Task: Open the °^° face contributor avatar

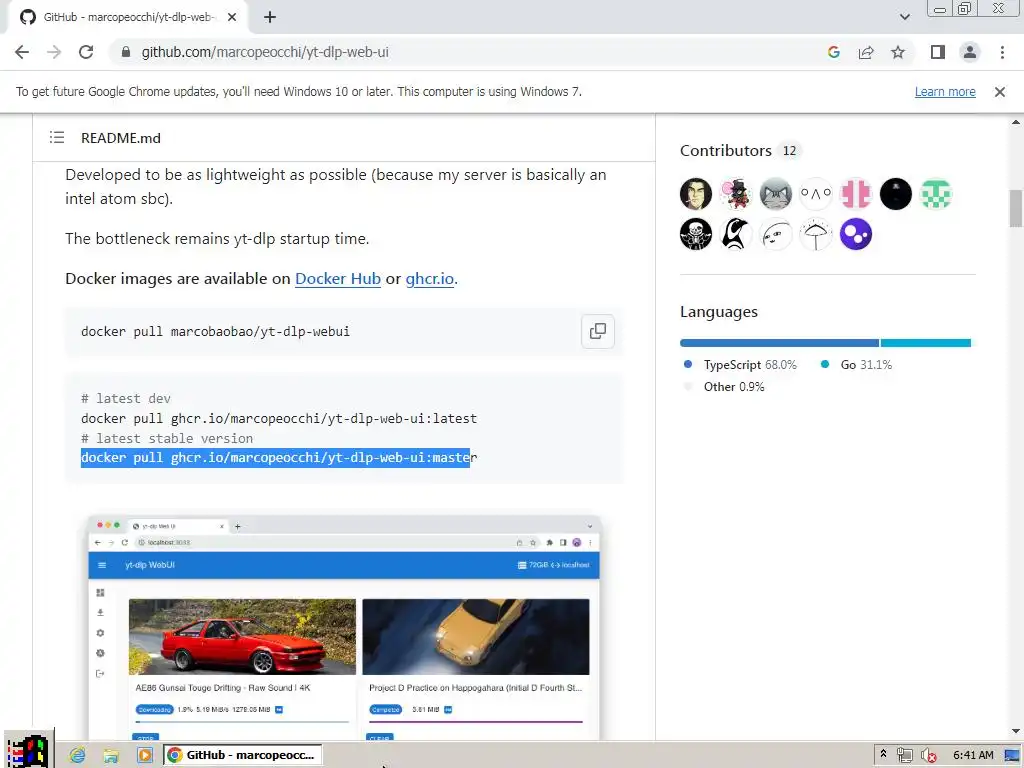Action: point(816,194)
